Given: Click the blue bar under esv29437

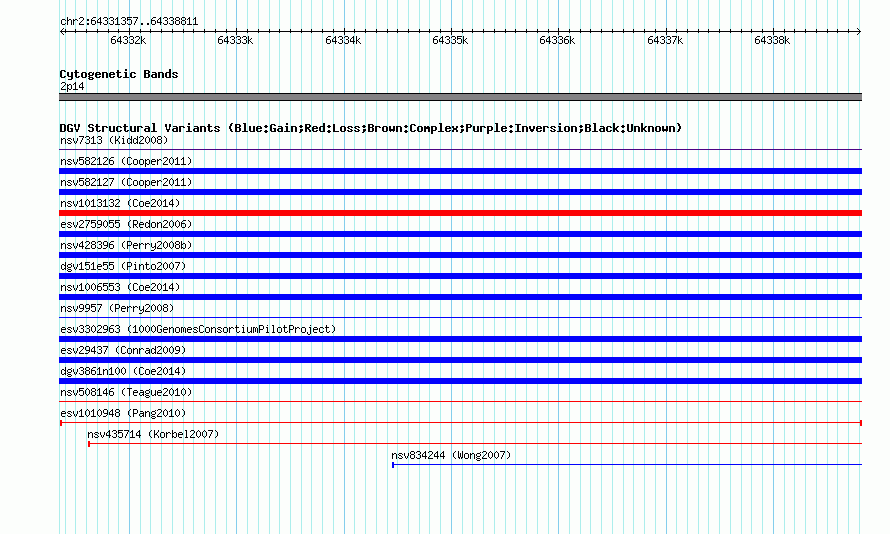Looking at the screenshot, I should (x=460, y=360).
